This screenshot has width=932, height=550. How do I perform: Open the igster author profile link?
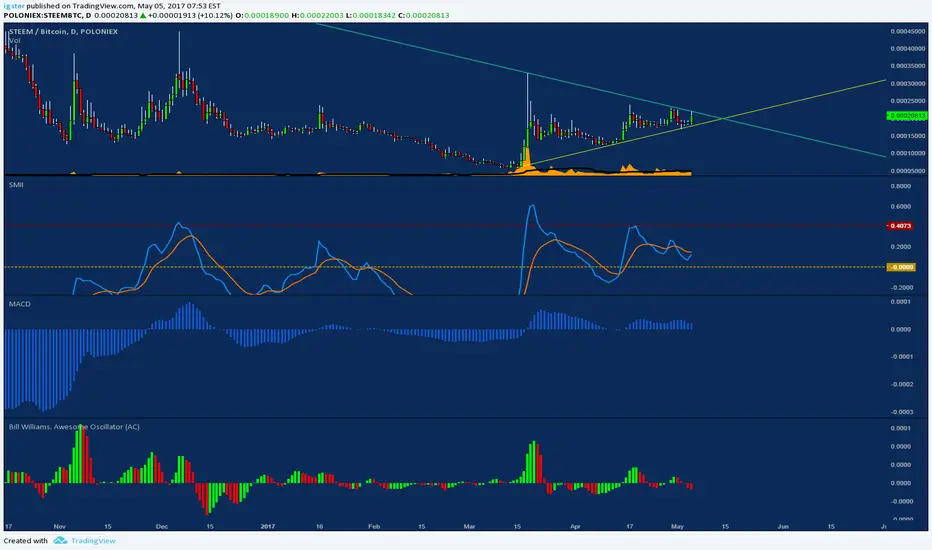click(x=14, y=6)
